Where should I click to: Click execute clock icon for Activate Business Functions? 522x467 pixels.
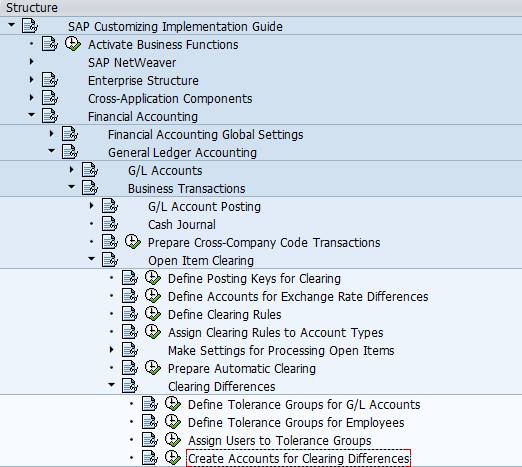click(x=73, y=44)
